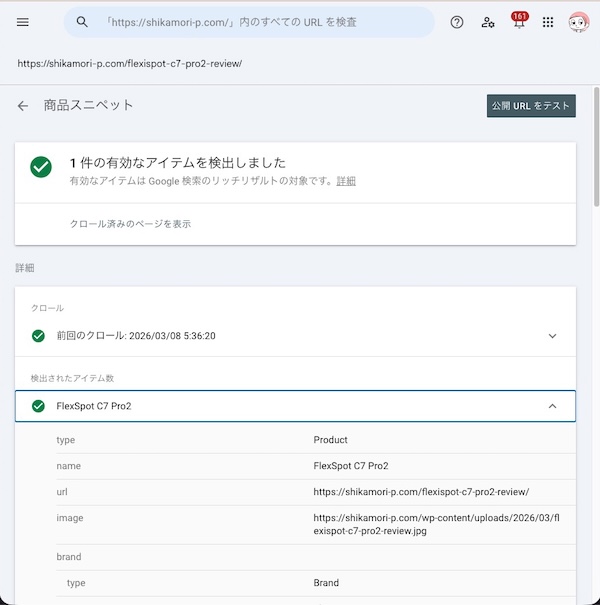This screenshot has width=600, height=605.
Task: Open the Google apps grid
Action: click(x=548, y=22)
